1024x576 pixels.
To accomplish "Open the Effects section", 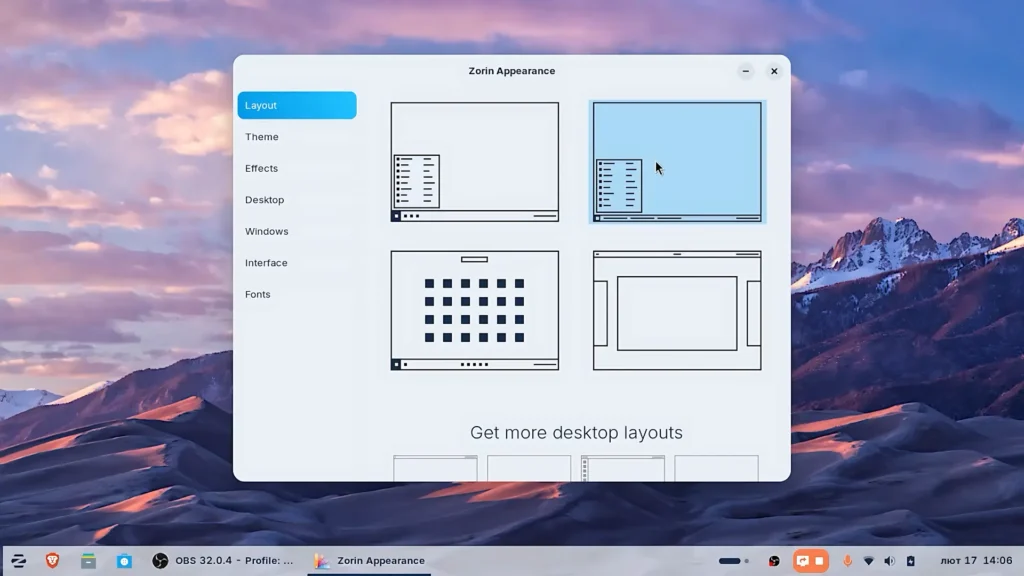I will coord(297,168).
